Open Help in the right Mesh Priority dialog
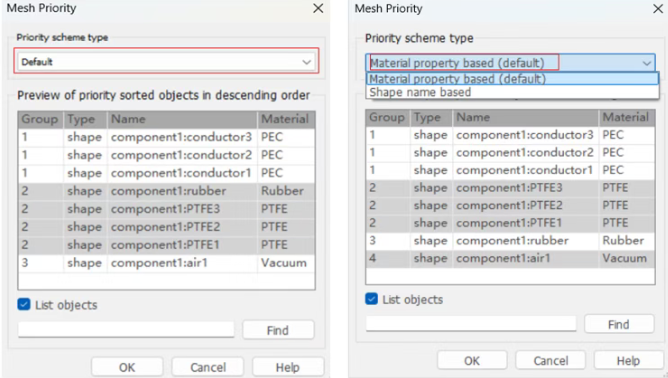 click(628, 361)
